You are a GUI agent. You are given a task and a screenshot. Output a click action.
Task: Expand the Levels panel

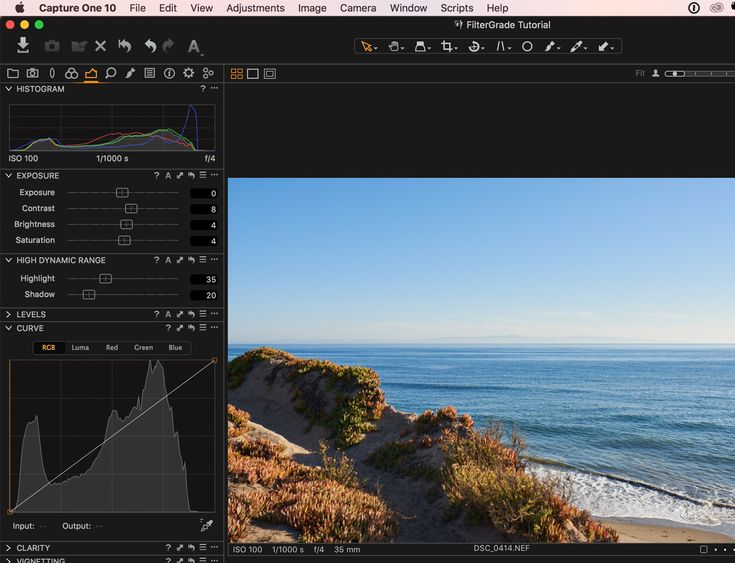[8, 314]
